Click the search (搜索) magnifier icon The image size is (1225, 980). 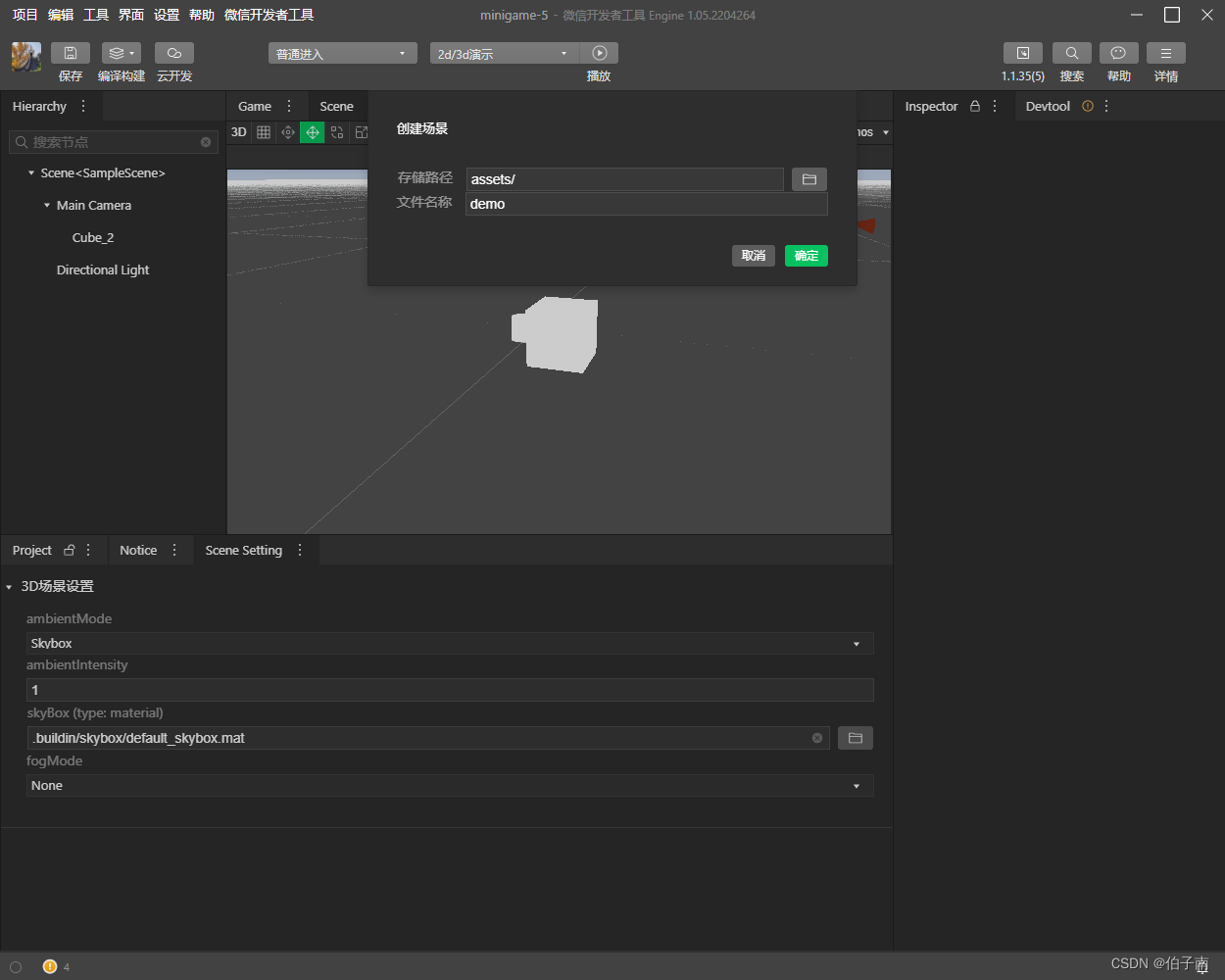tap(1072, 53)
